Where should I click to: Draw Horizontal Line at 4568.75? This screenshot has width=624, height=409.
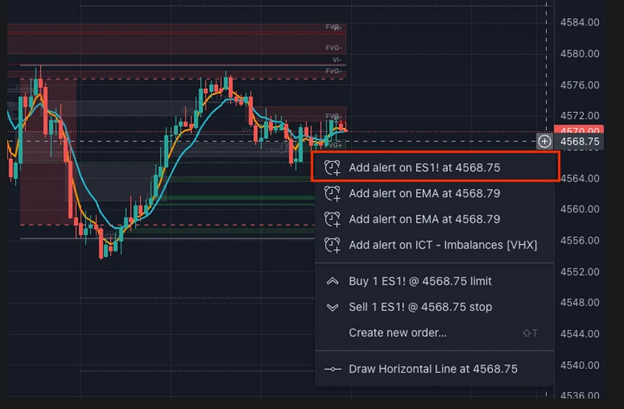[x=435, y=369]
